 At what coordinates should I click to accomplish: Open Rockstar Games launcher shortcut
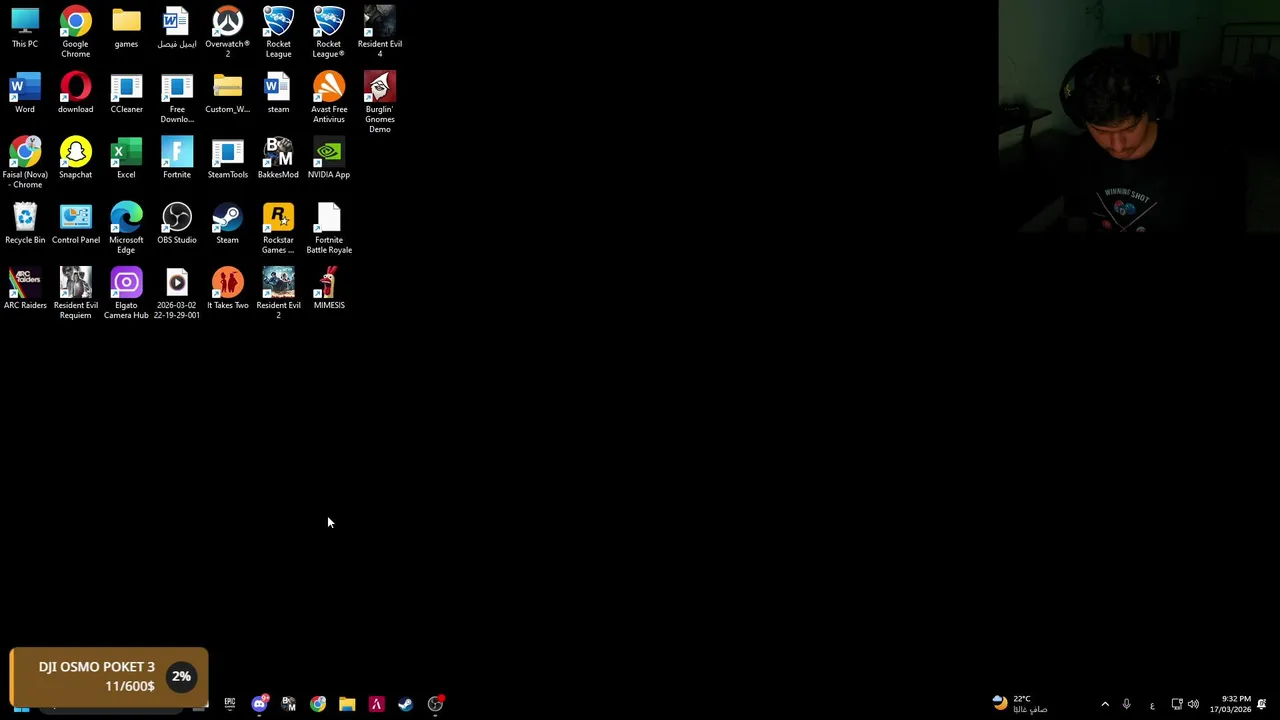pyautogui.click(x=278, y=227)
